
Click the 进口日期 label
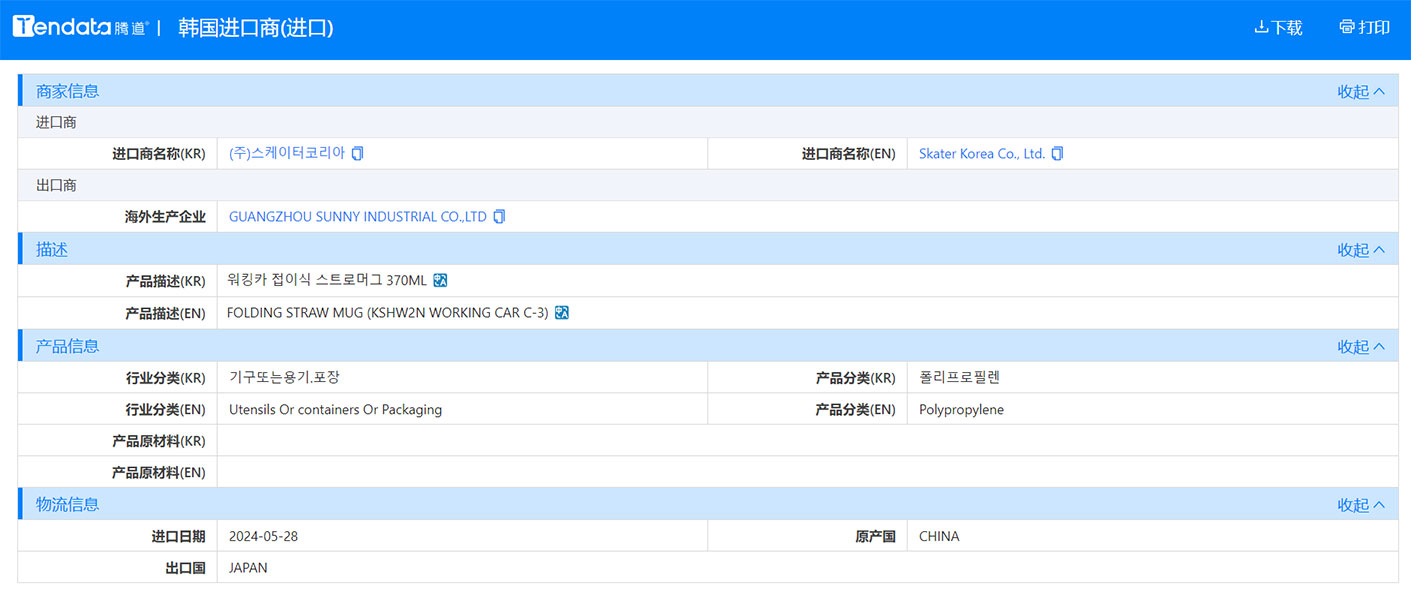click(179, 537)
